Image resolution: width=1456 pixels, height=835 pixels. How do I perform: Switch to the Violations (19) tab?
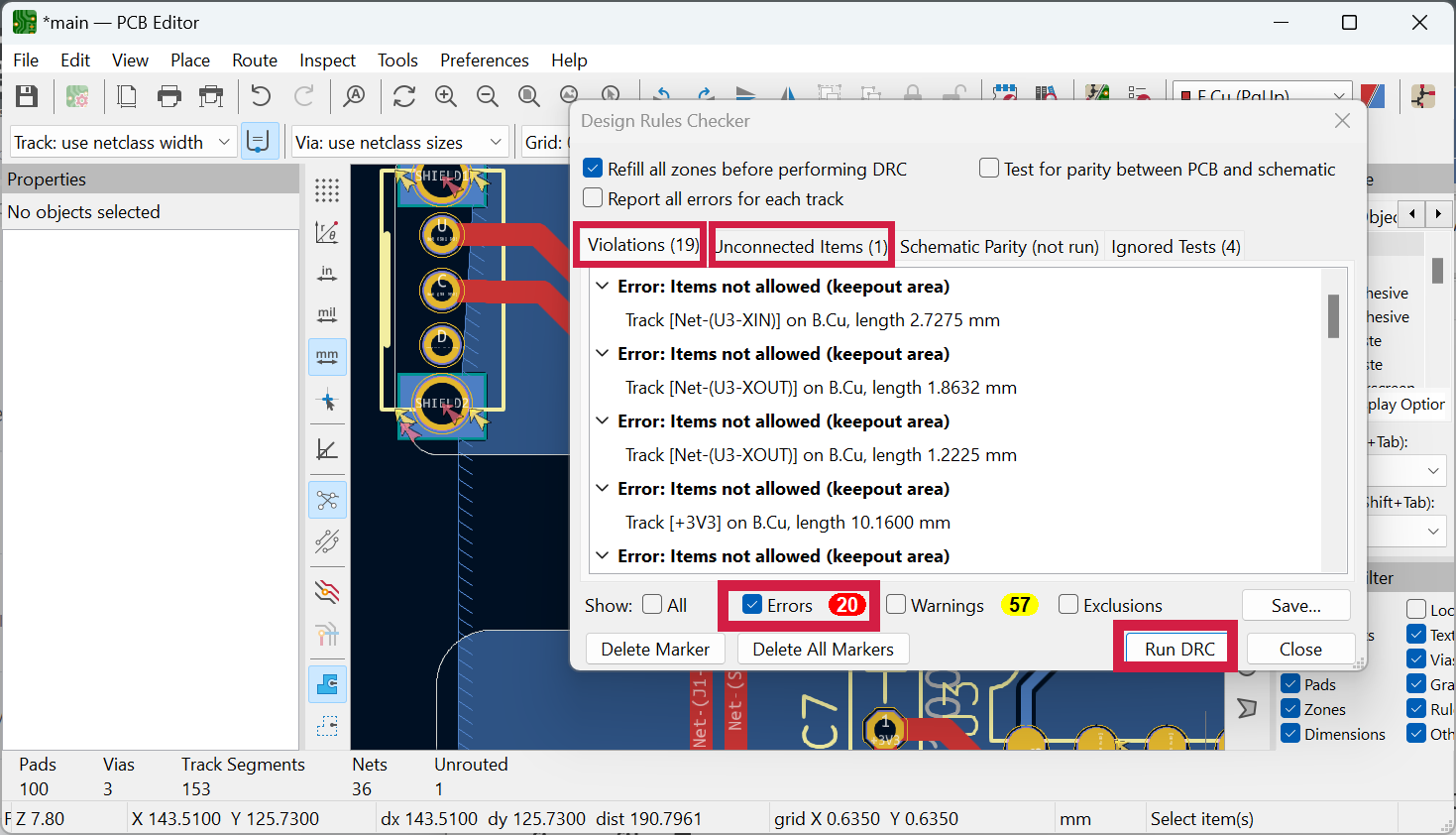(642, 245)
